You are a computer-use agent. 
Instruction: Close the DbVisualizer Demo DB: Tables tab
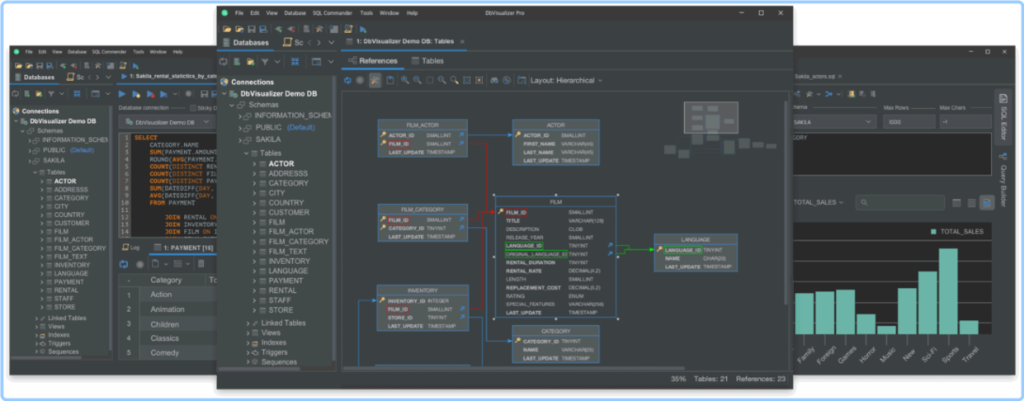(462, 42)
